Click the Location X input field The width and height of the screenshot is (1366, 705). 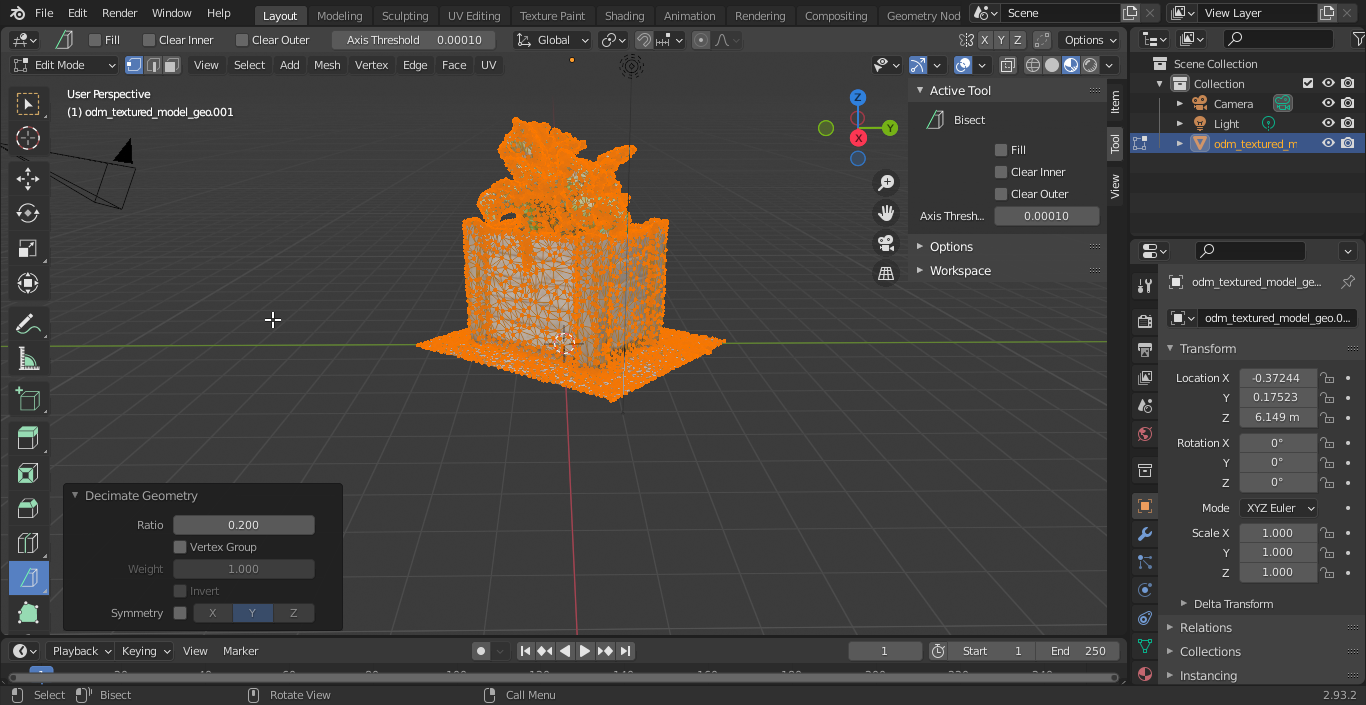pyautogui.click(x=1277, y=378)
